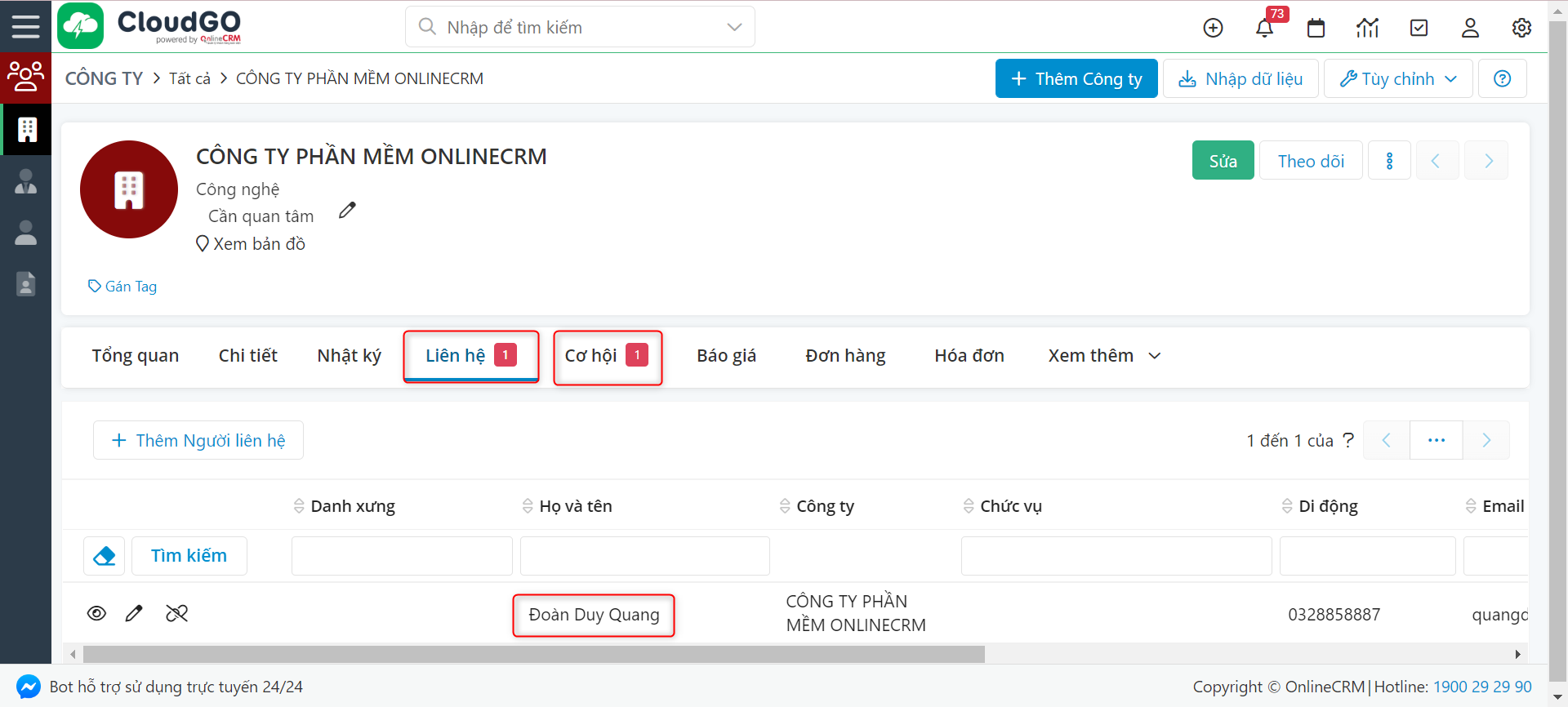Open the notifications bell icon
Image resolution: width=1568 pixels, height=707 pixels.
click(x=1264, y=28)
